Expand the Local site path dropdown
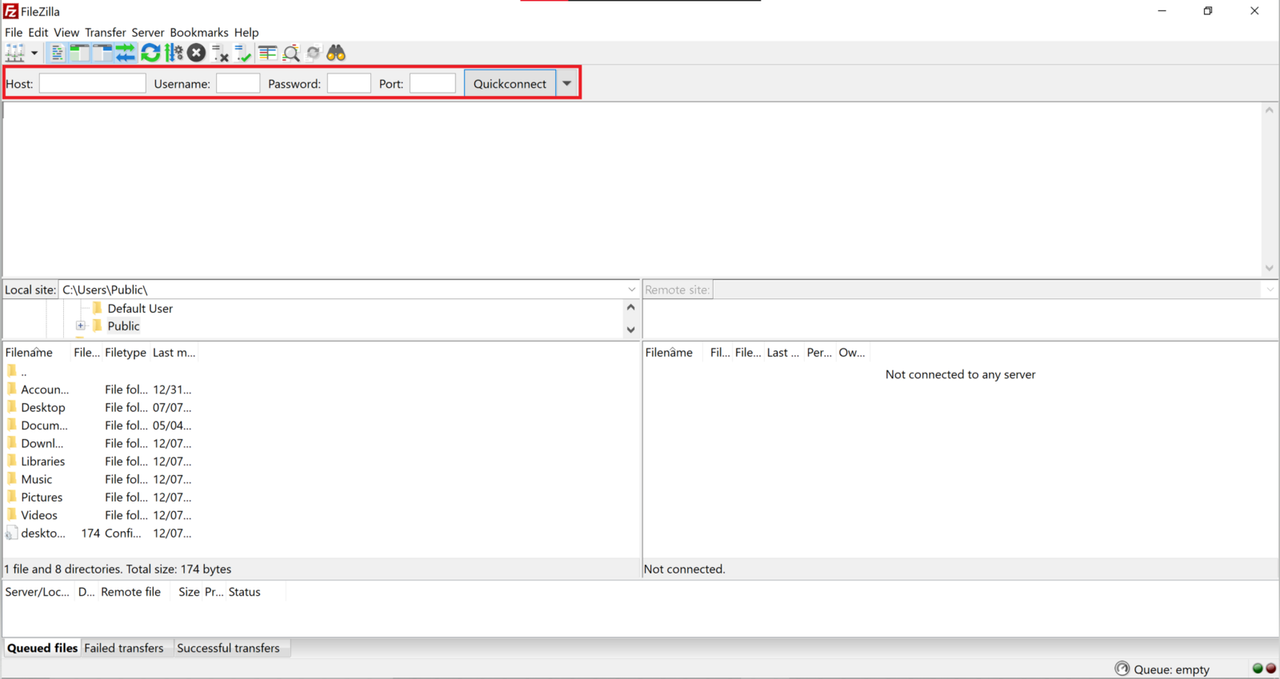The width and height of the screenshot is (1280, 679). tap(631, 290)
